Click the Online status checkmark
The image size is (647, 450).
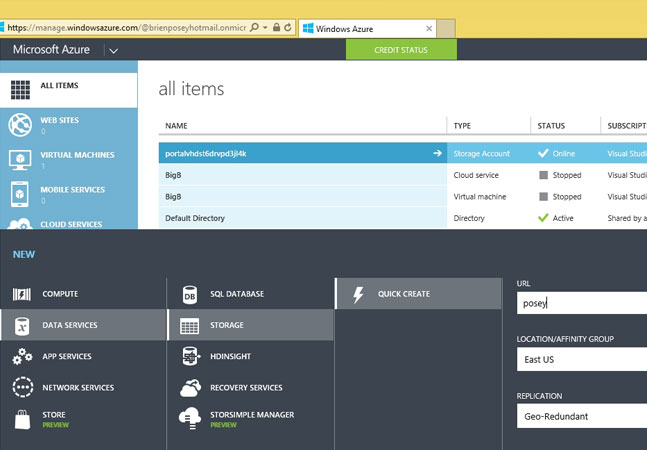(x=543, y=153)
